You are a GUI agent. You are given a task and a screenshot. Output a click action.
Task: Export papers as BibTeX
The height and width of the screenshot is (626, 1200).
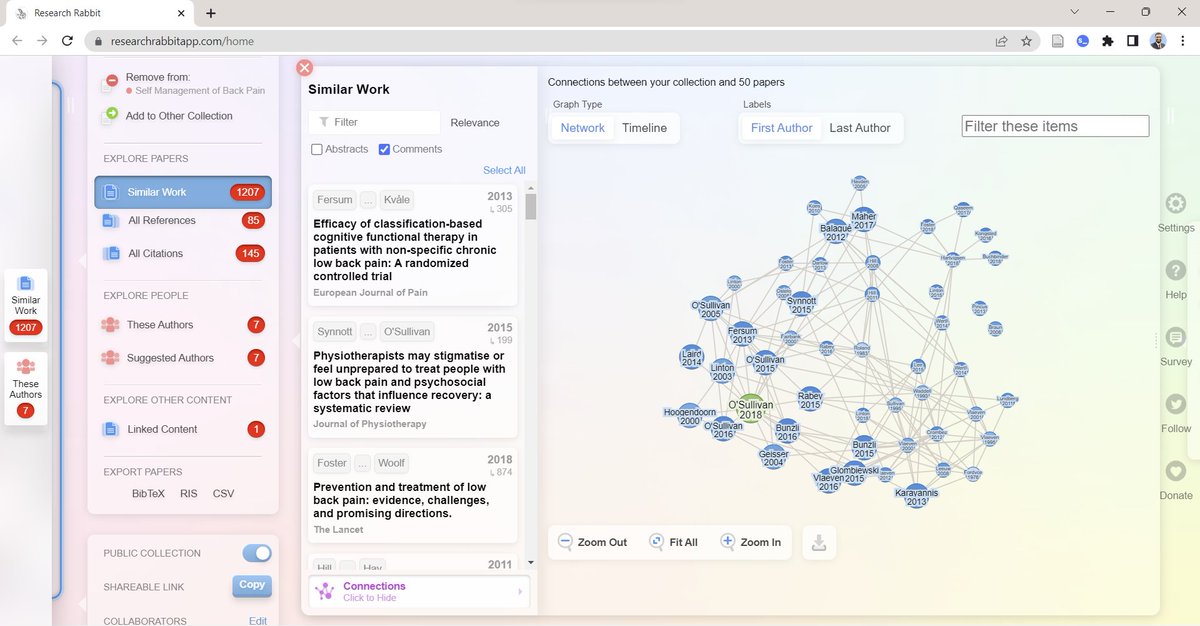pyautogui.click(x=148, y=493)
